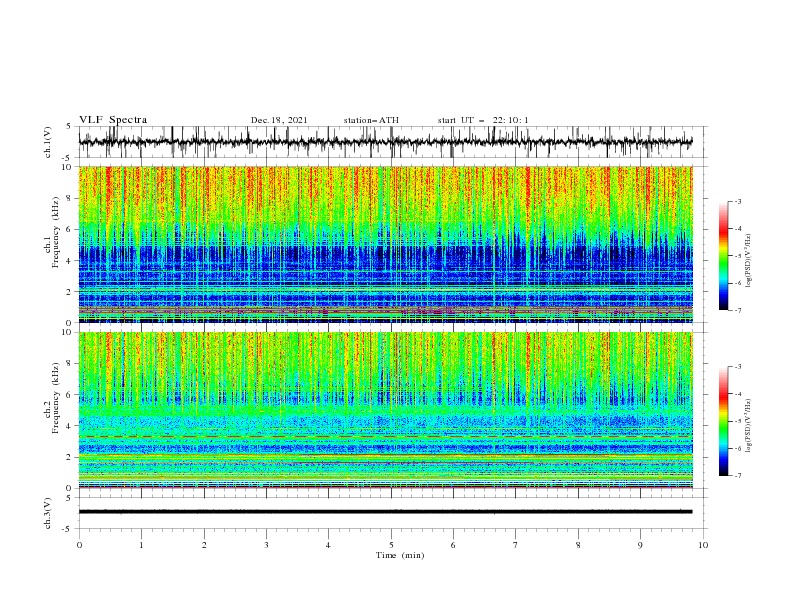Click the ch.2 spectrogram color scale bar
792x612 pixels.
tap(723, 421)
